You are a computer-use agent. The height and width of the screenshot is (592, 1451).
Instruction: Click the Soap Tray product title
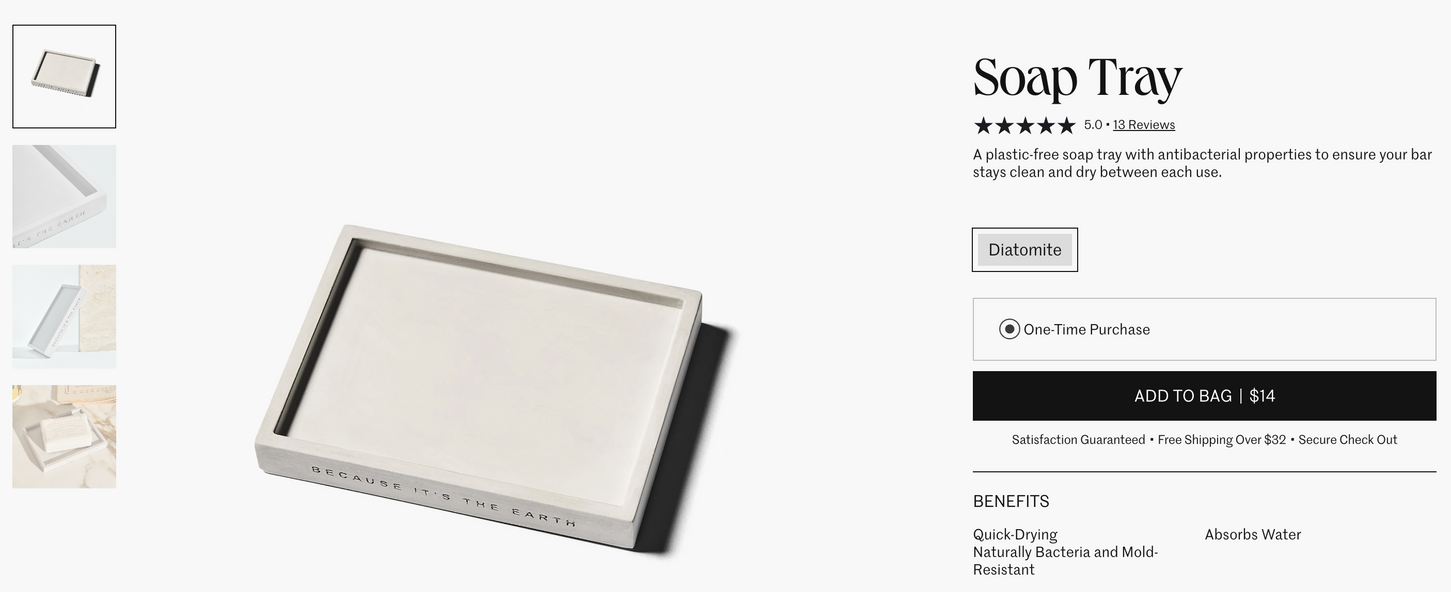click(1077, 78)
